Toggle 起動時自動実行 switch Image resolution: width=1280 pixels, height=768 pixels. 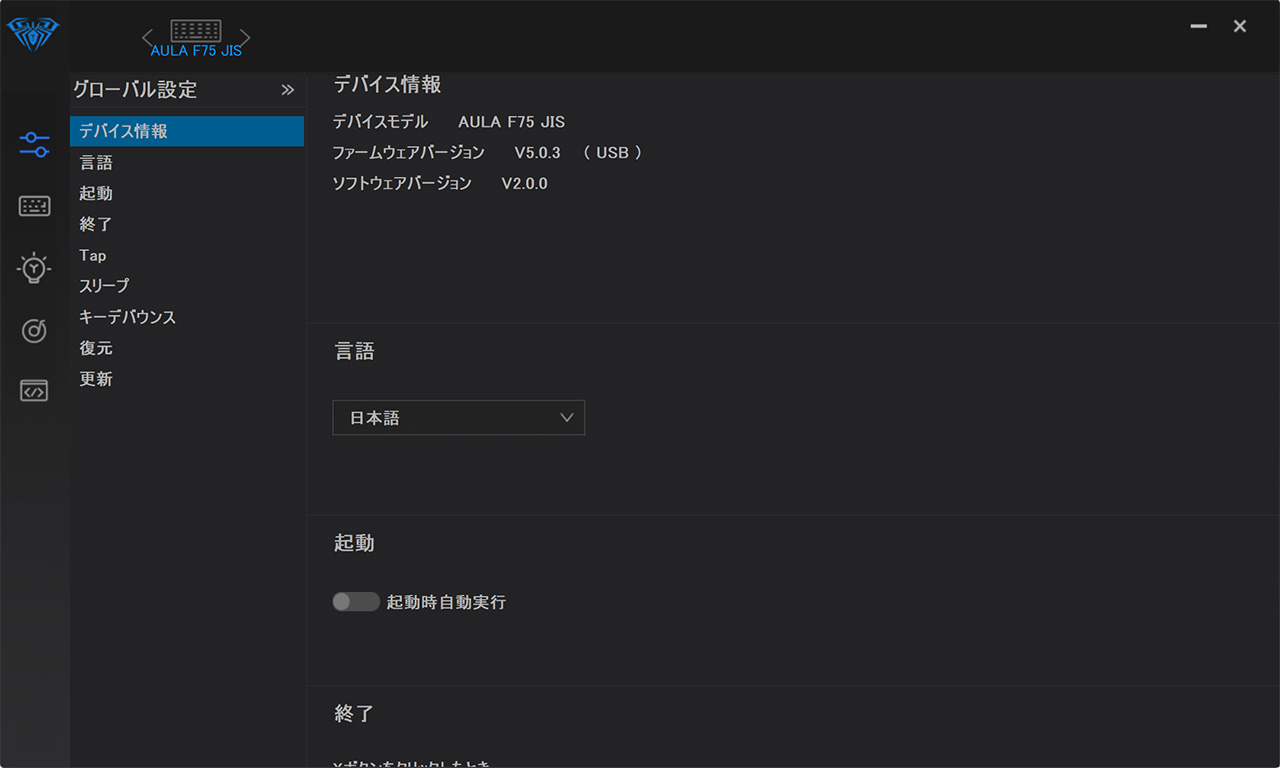[x=356, y=602]
